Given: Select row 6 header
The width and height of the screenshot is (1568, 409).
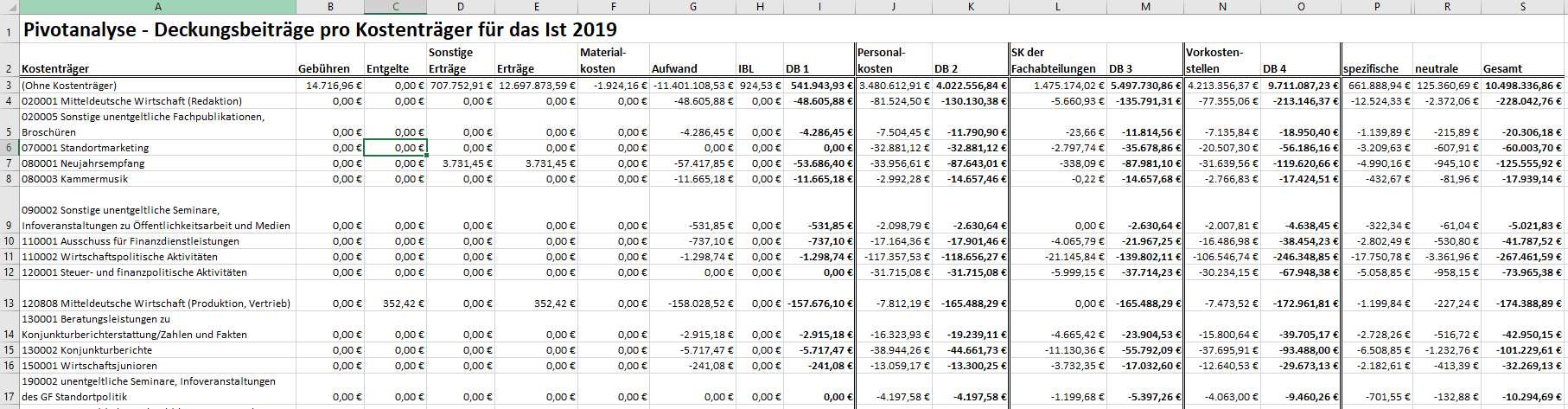Looking at the screenshot, I should click(9, 148).
